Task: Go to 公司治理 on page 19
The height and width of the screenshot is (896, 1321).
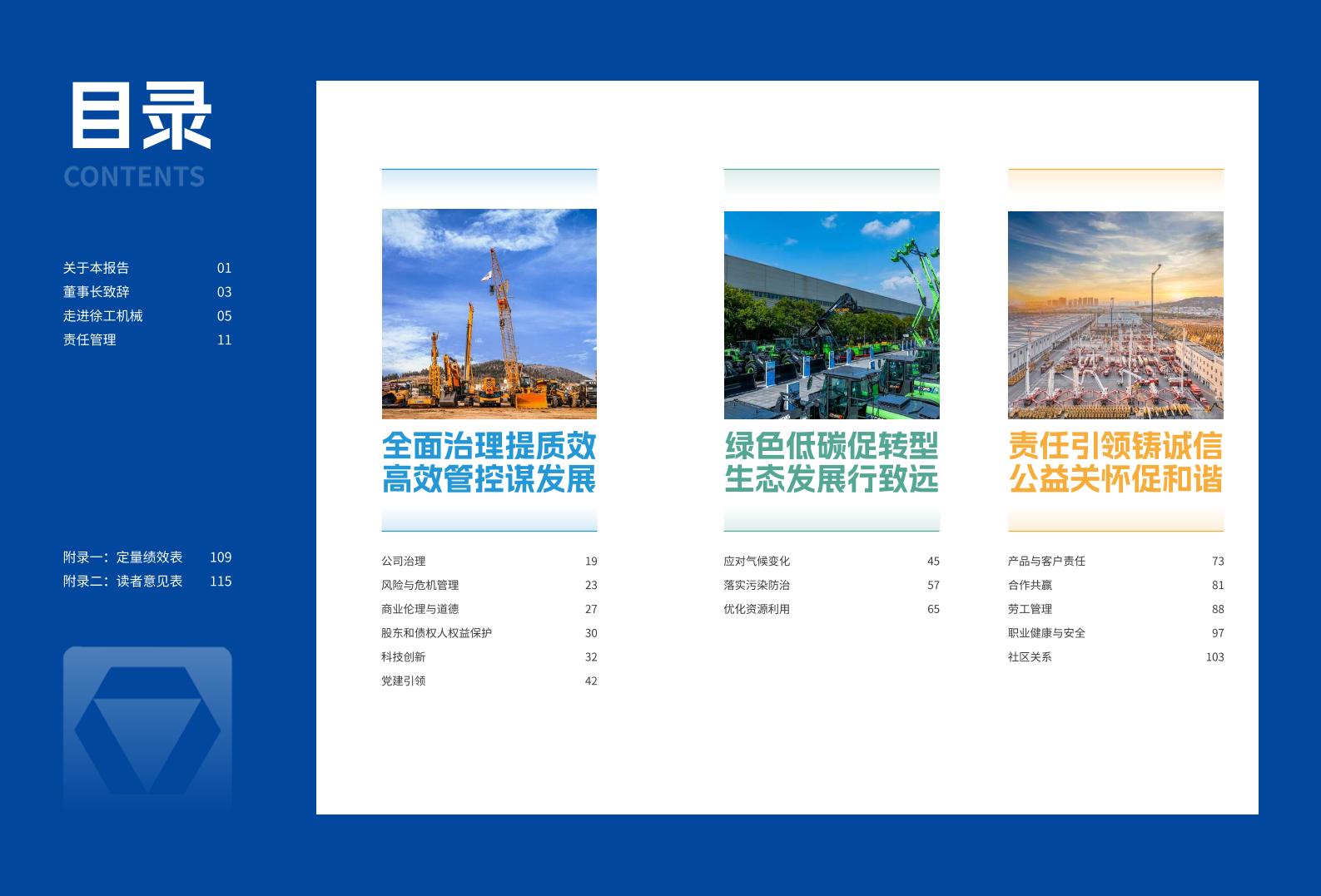Action: pos(404,562)
